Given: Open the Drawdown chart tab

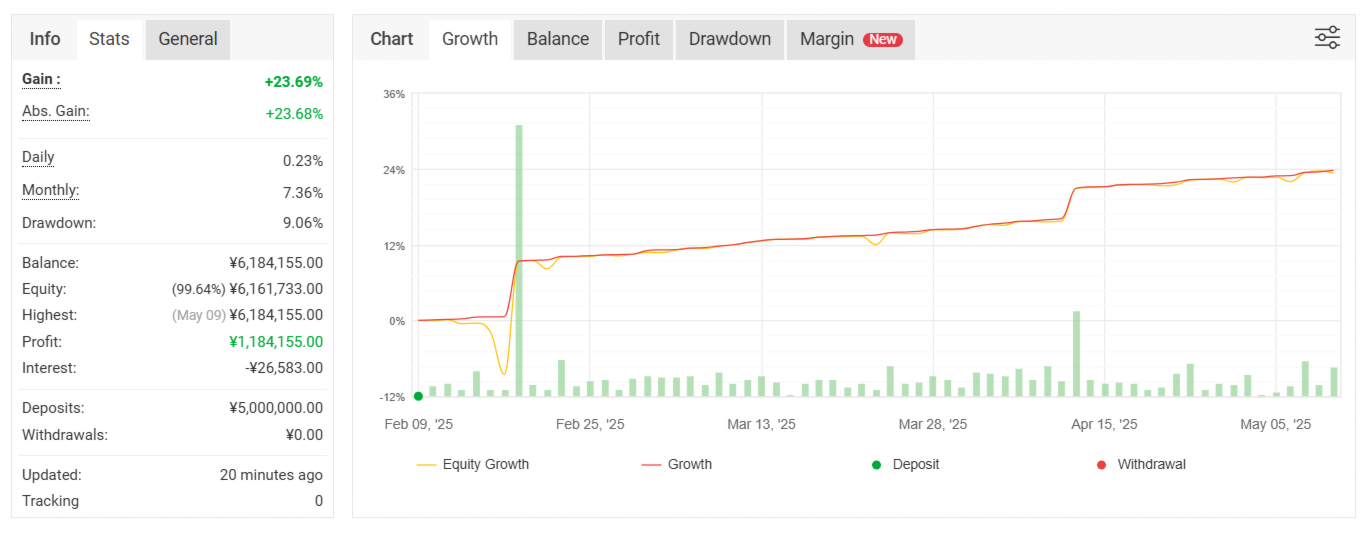Looking at the screenshot, I should [x=730, y=39].
